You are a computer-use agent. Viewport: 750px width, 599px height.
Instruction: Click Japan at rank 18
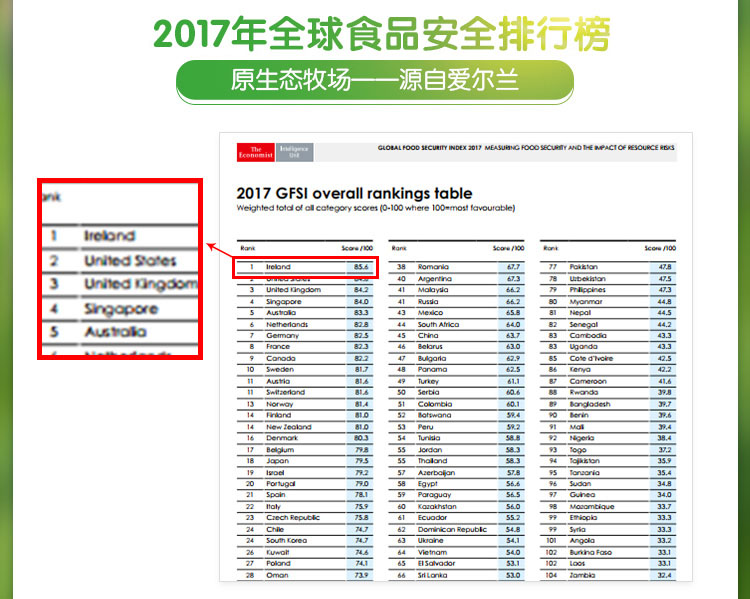(277, 461)
